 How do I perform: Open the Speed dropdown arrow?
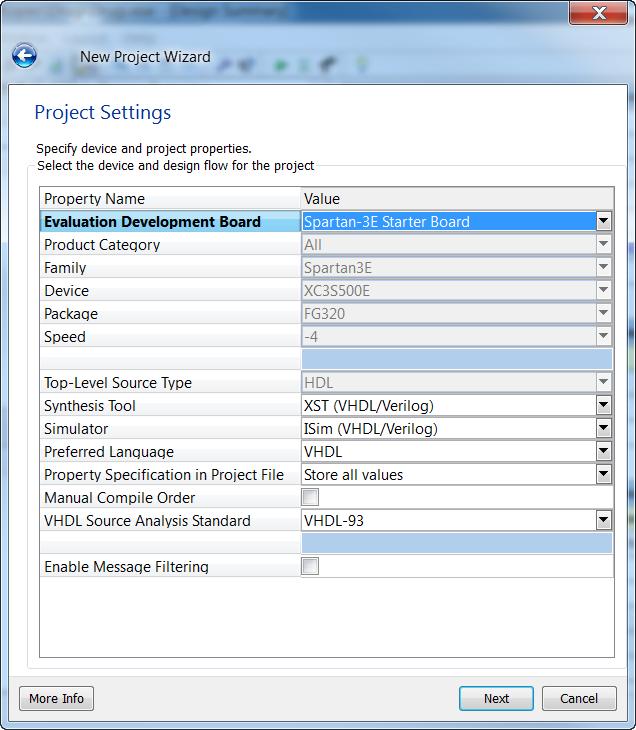[603, 336]
